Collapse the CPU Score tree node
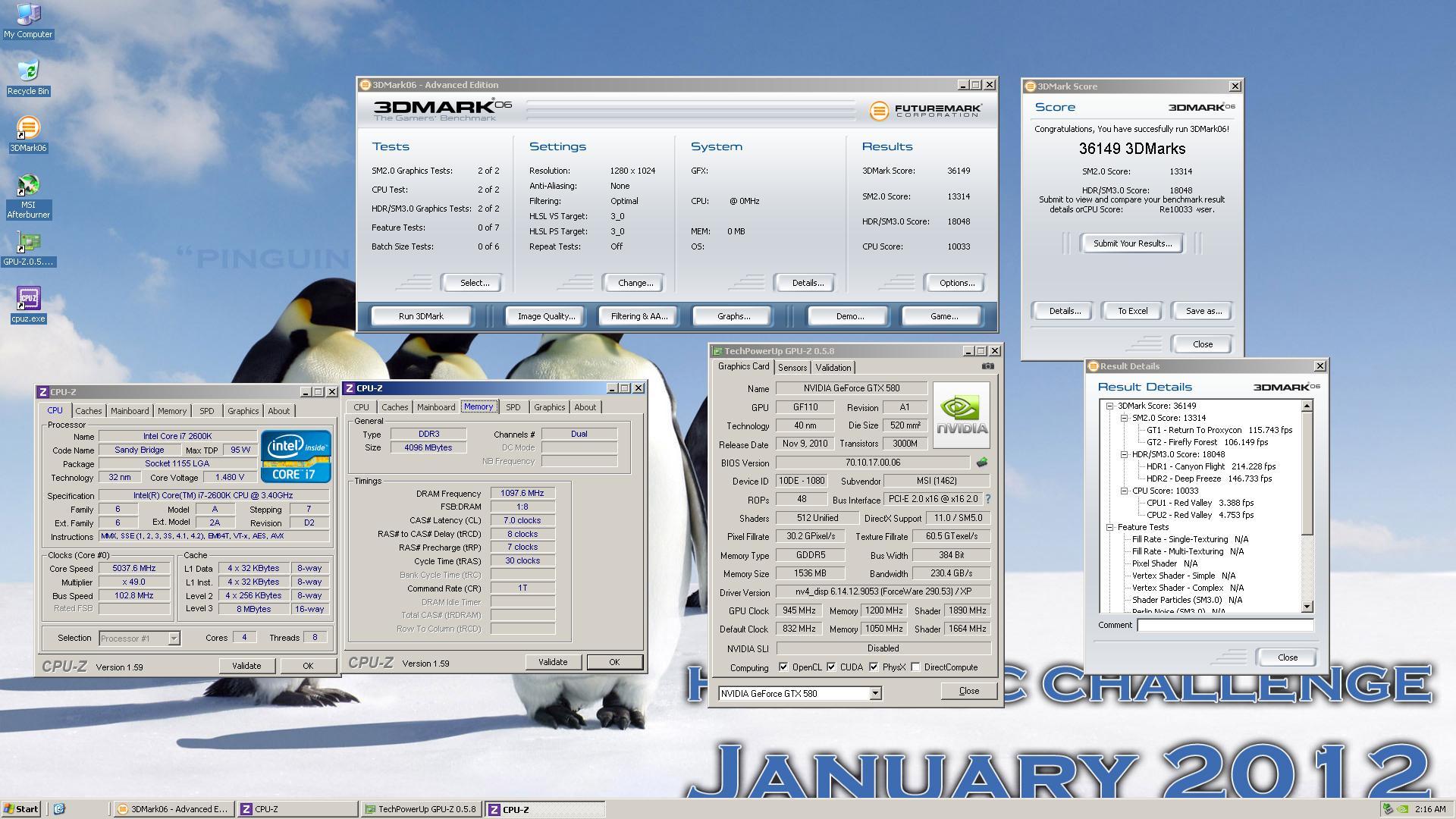 (x=1124, y=491)
